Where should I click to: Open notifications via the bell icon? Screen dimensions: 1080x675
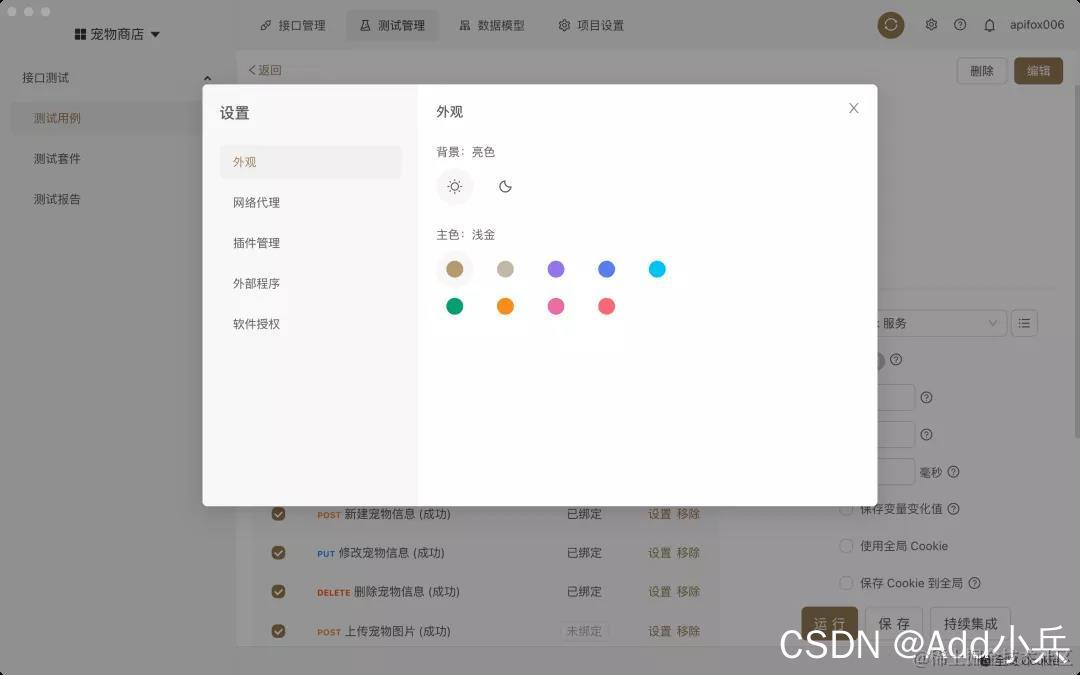[990, 24]
